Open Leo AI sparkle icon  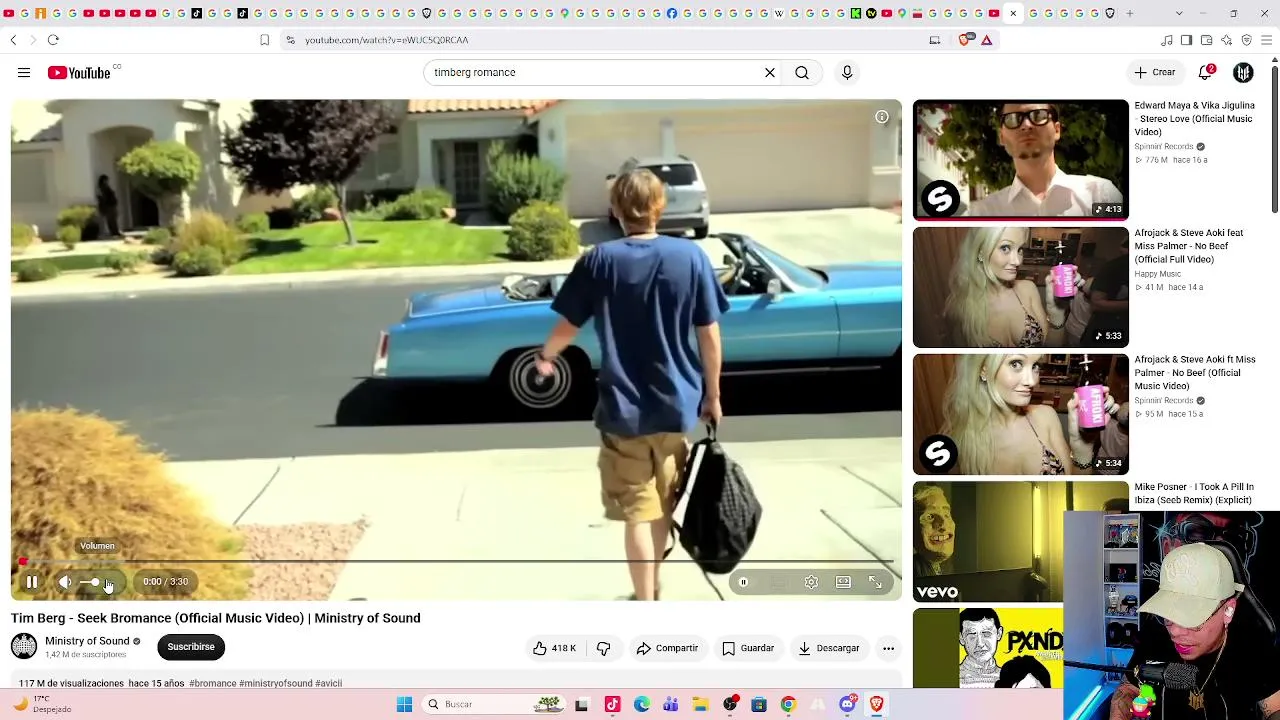(1226, 40)
